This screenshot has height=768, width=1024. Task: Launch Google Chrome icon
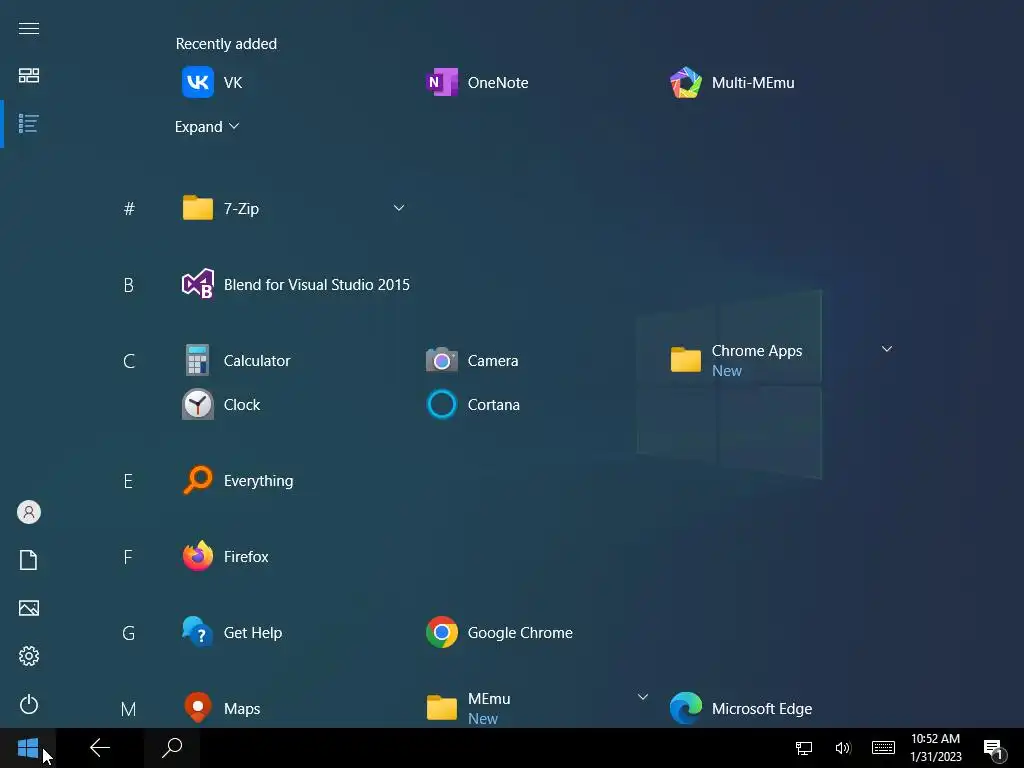click(441, 632)
